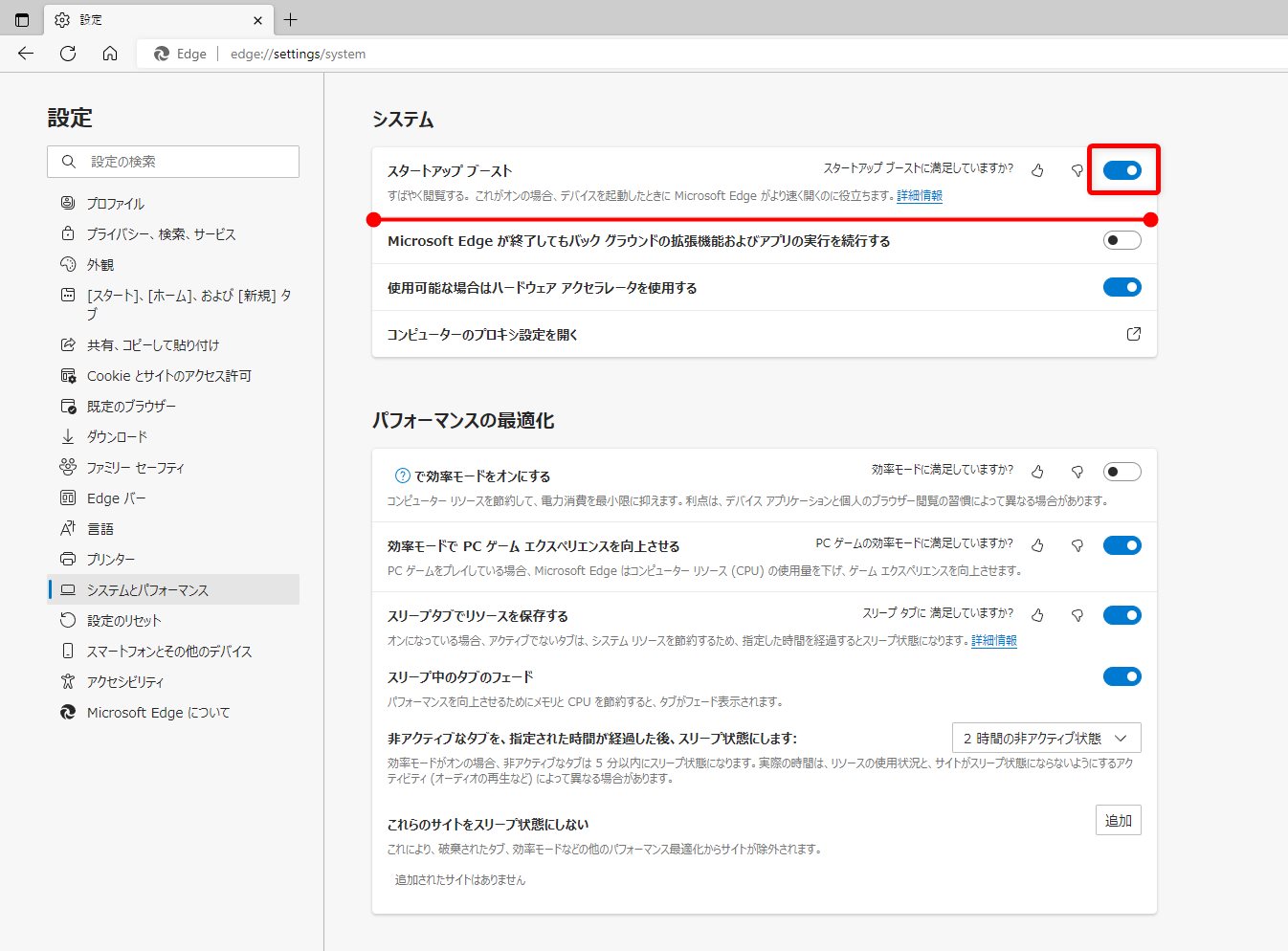This screenshot has height=951, width=1288.
Task: Enable background extensions and apps toggle
Action: (1121, 240)
